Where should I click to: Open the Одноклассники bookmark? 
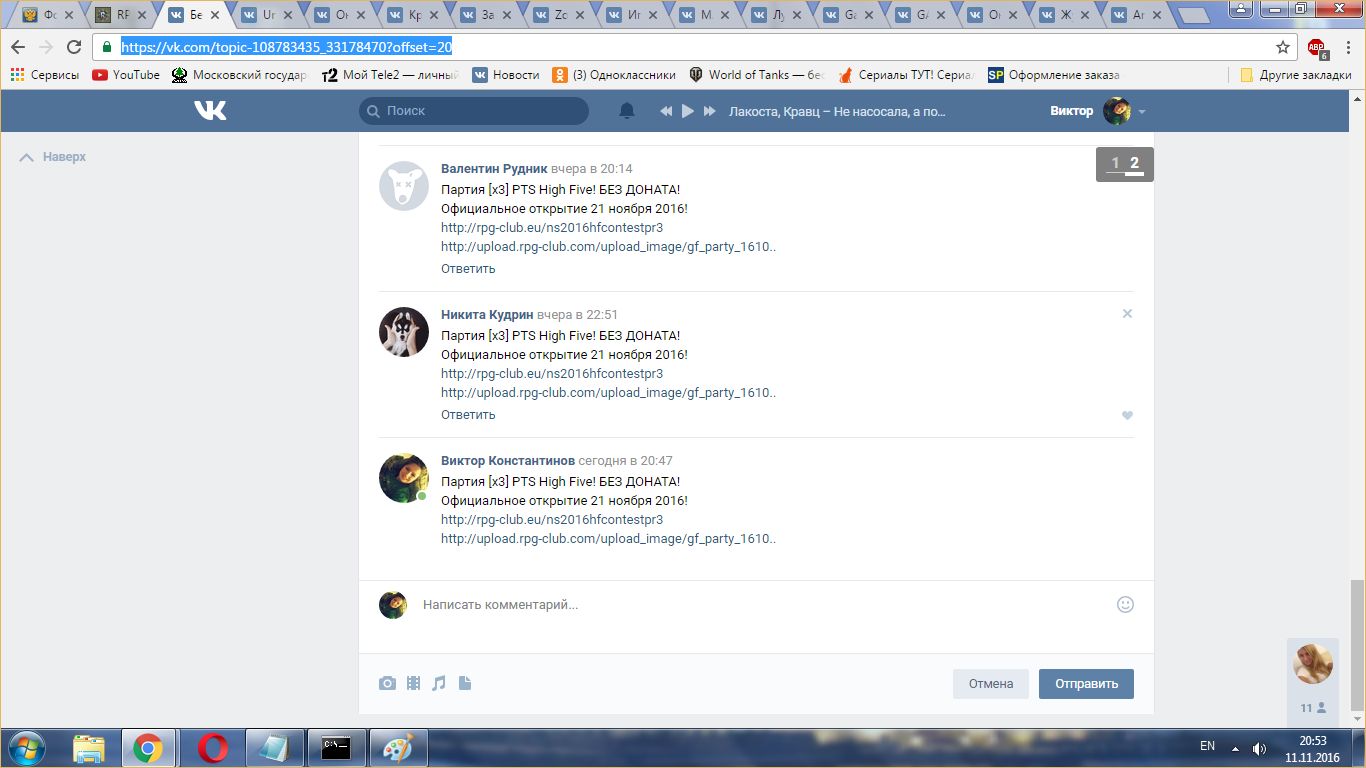tap(615, 75)
